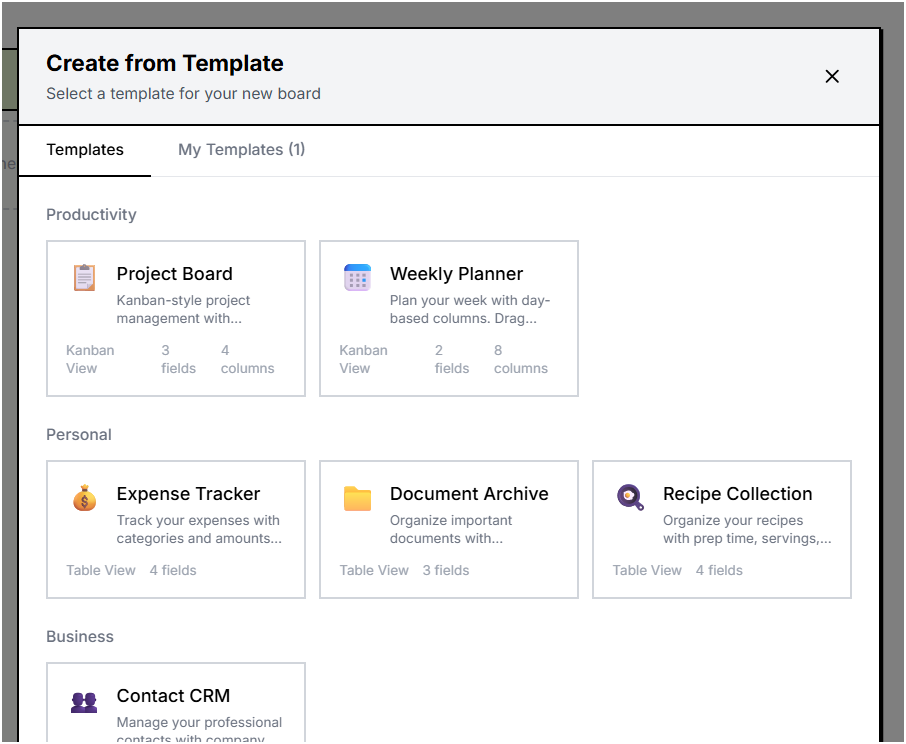Click the Contact CRM contacts icon

(x=84, y=702)
